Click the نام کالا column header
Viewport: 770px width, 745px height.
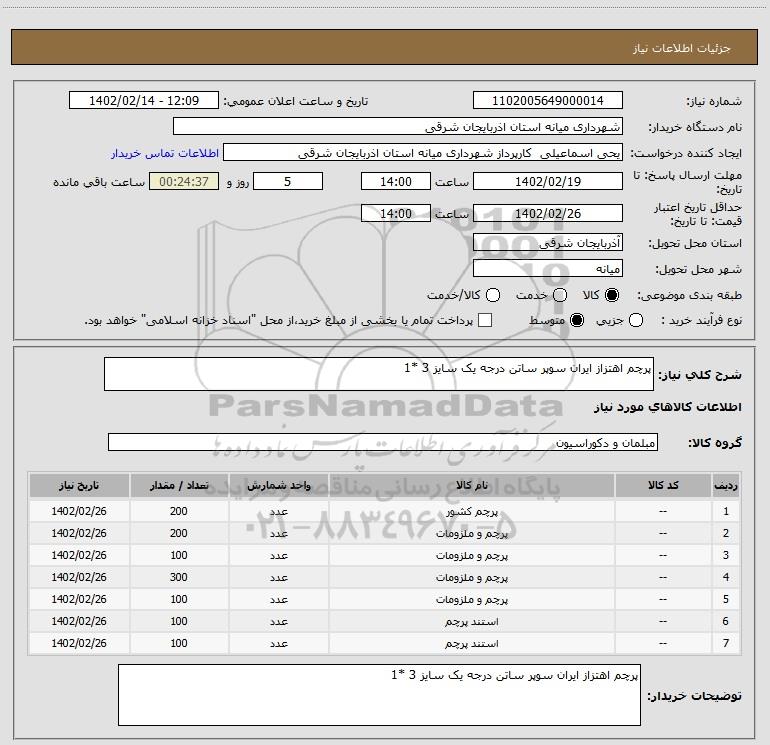tap(471, 486)
